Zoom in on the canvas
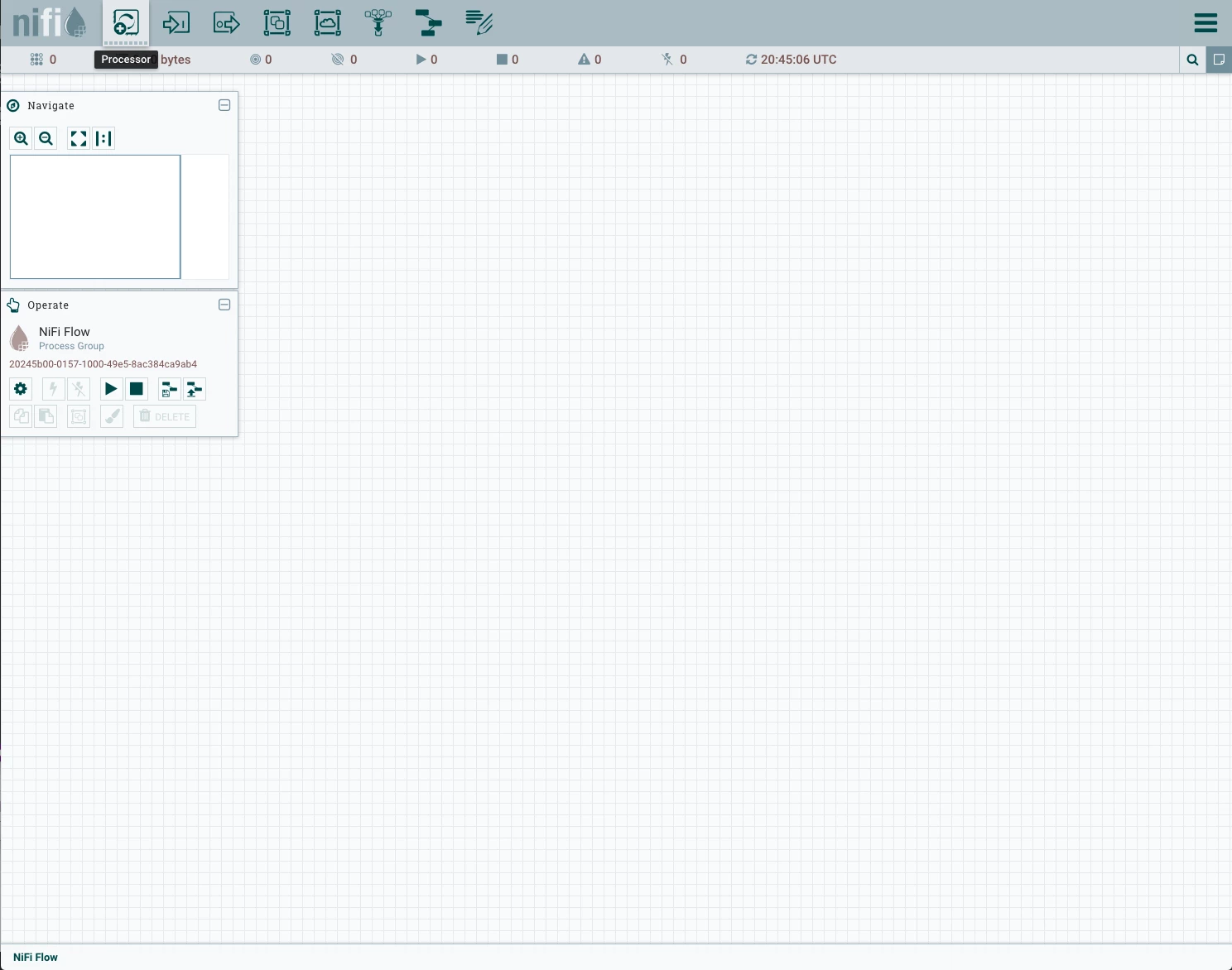 pyautogui.click(x=22, y=138)
